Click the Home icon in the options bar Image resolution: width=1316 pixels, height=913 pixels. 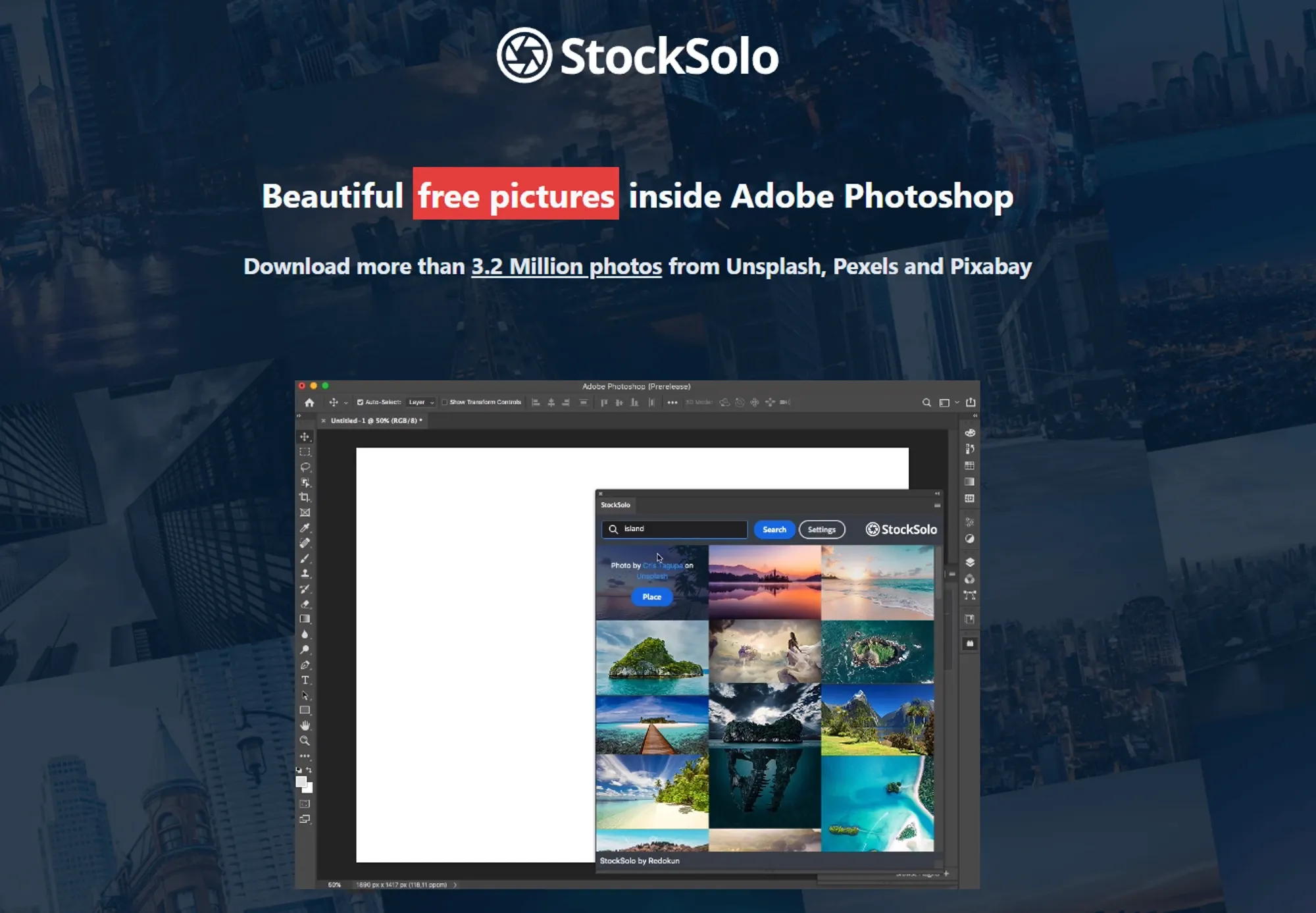tap(309, 402)
